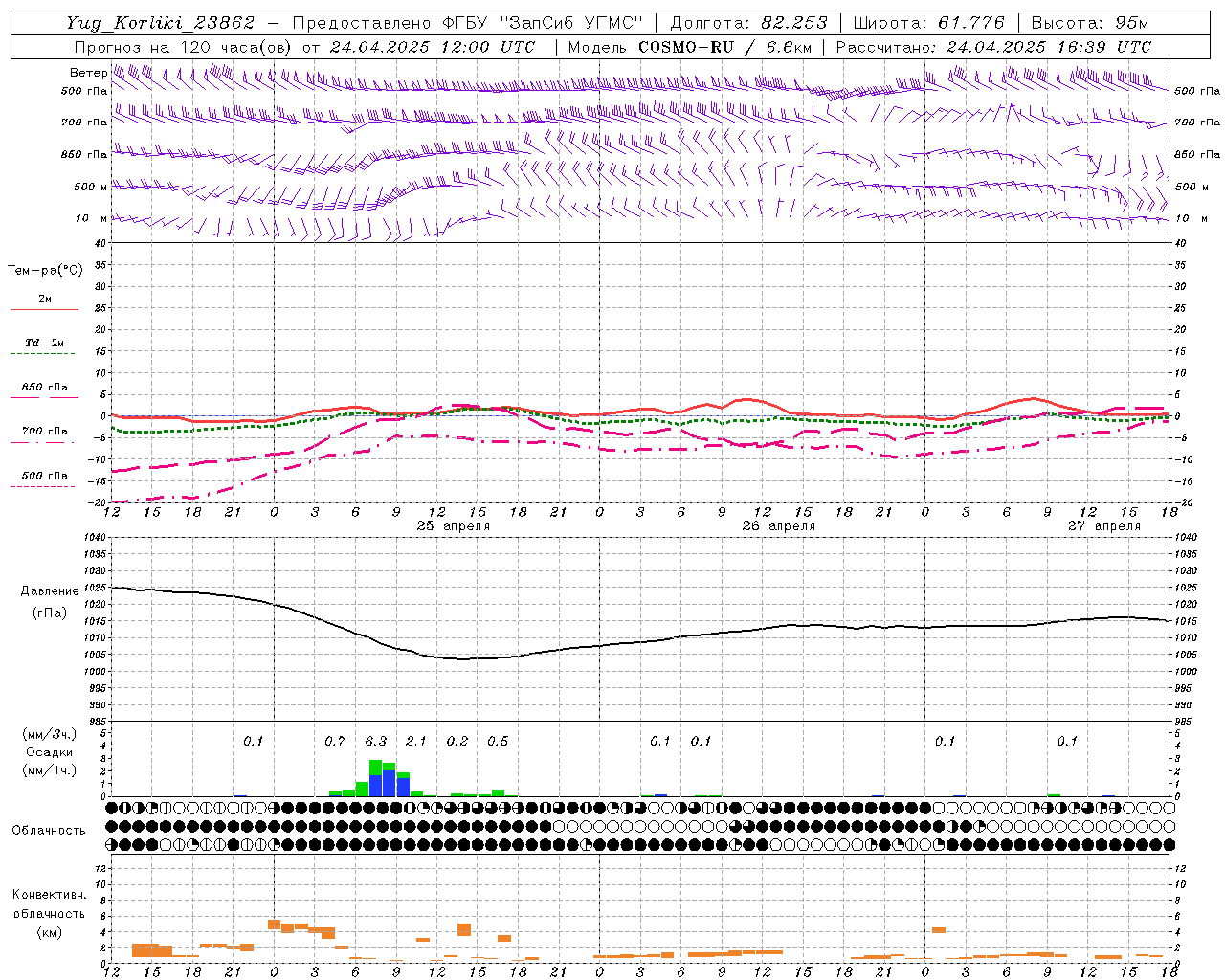Click the 'Широта: 61.776' latitude value
The height and width of the screenshot is (980, 1225).
click(x=928, y=23)
